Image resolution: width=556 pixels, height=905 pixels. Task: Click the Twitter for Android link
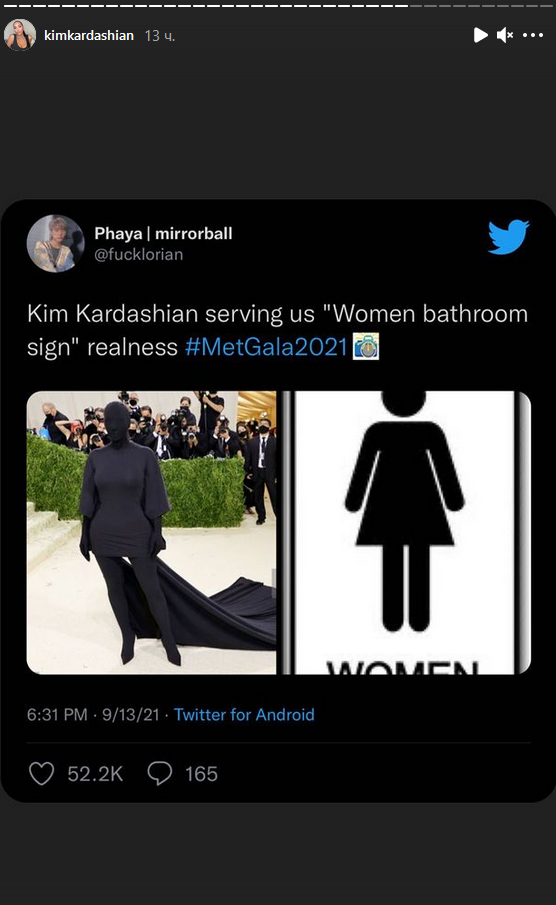[x=244, y=715]
